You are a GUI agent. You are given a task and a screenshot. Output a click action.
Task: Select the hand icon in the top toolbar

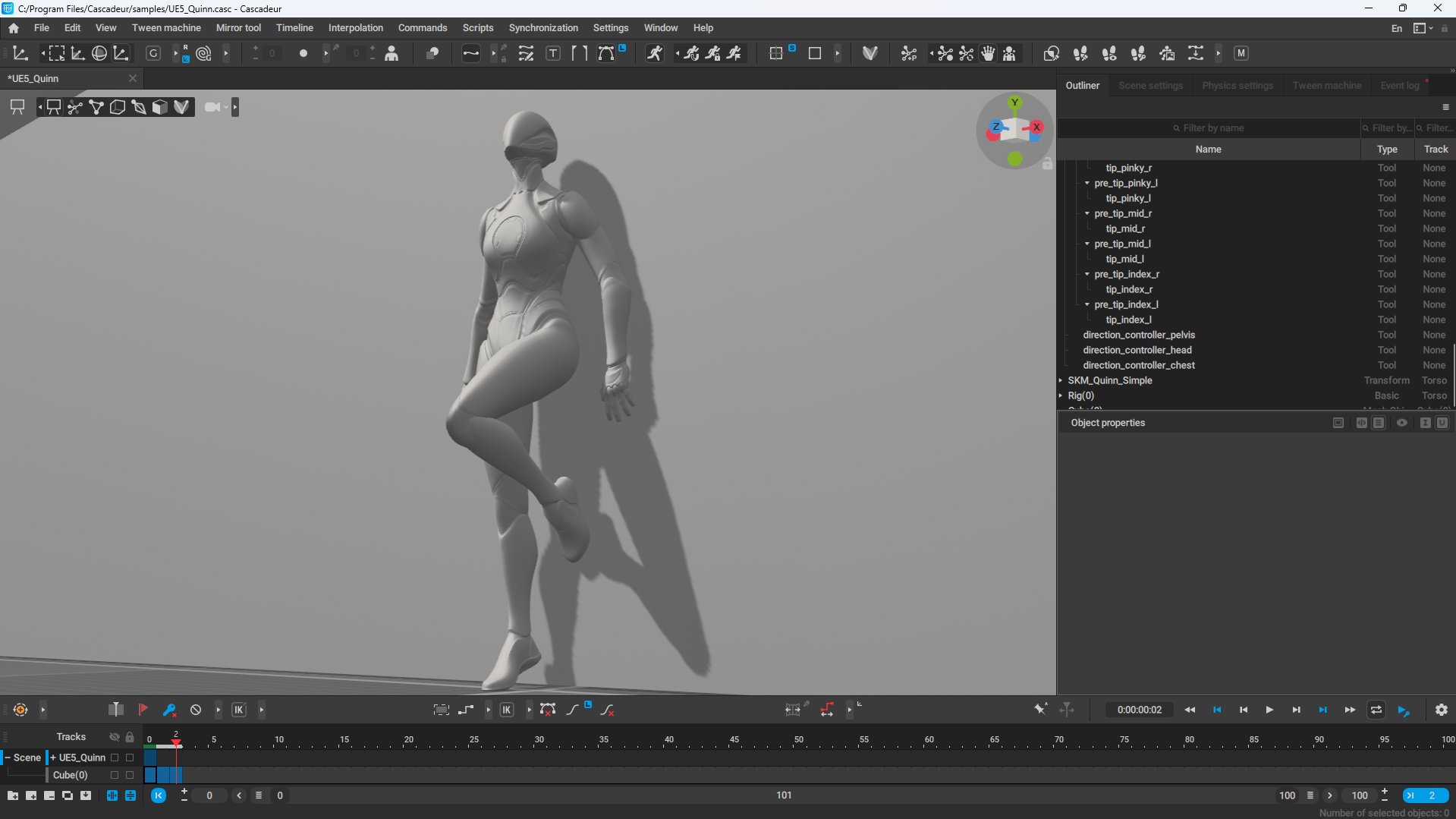(x=988, y=53)
